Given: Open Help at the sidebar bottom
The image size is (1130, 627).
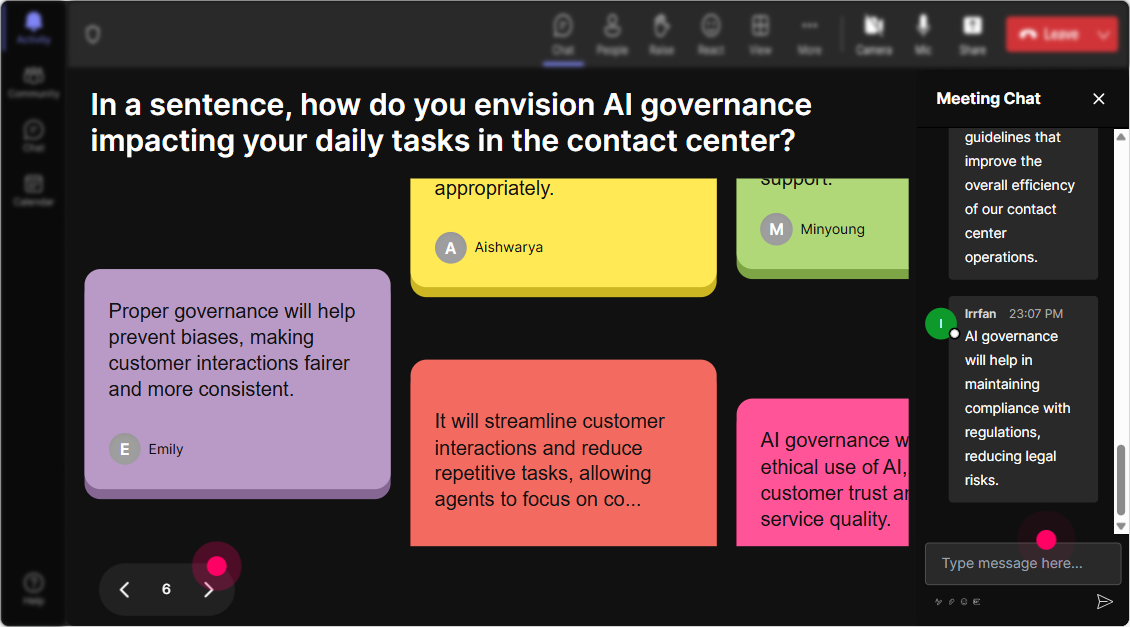Looking at the screenshot, I should 33,588.
